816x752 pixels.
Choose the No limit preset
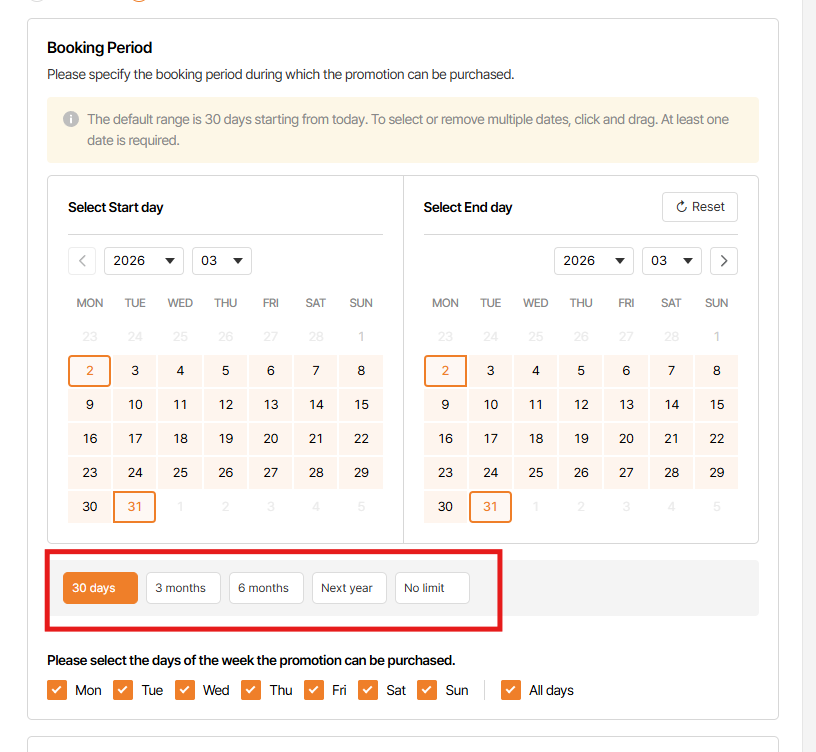432,588
